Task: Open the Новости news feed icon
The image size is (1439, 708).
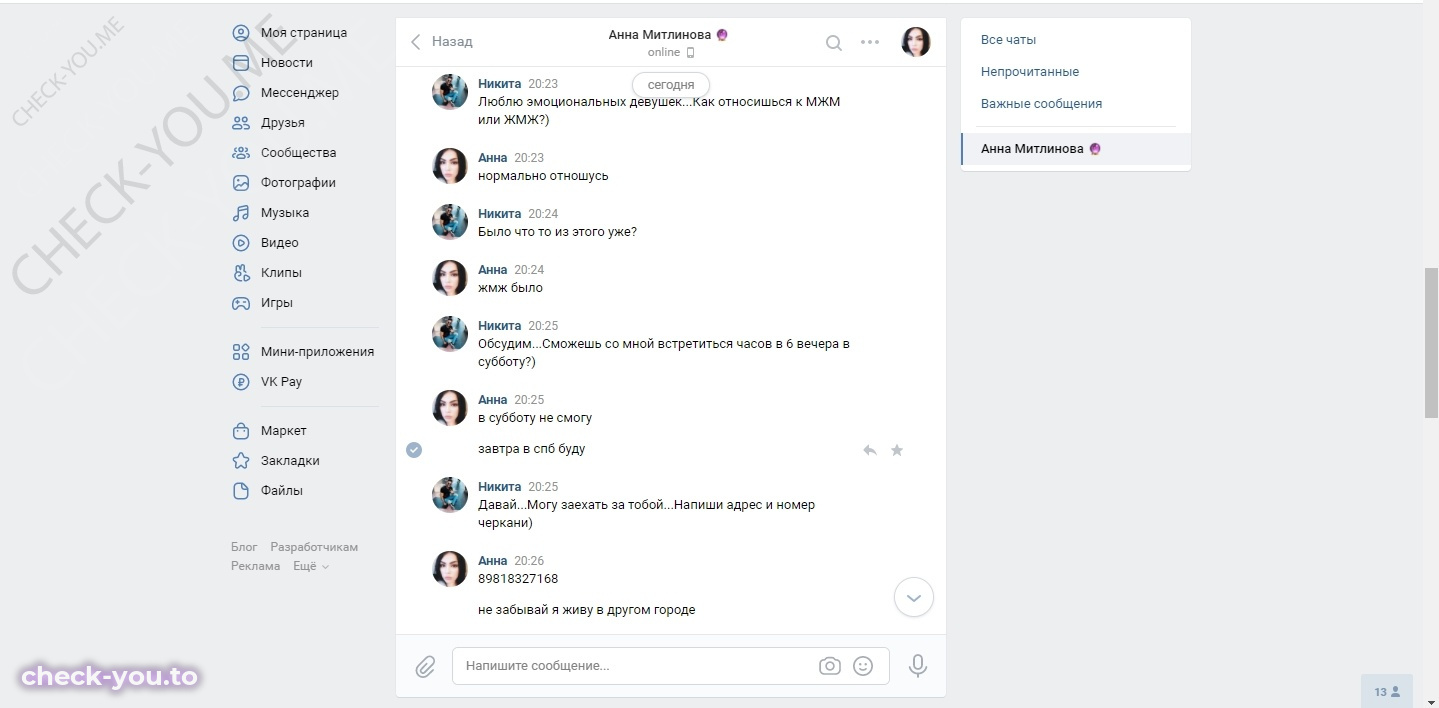Action: 241,63
